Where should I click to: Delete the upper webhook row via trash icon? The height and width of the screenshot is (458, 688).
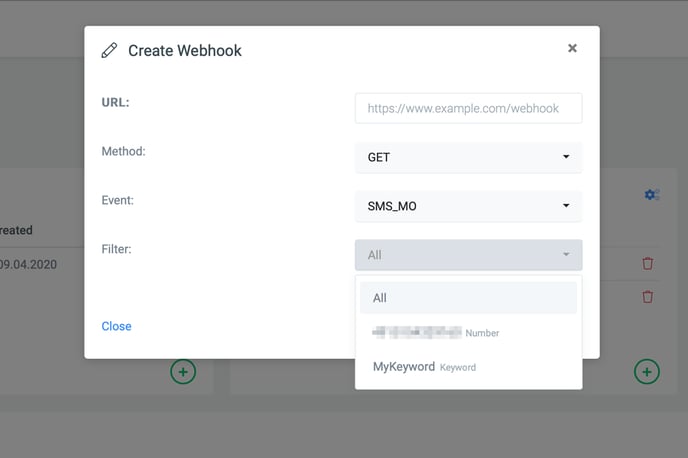[x=648, y=263]
